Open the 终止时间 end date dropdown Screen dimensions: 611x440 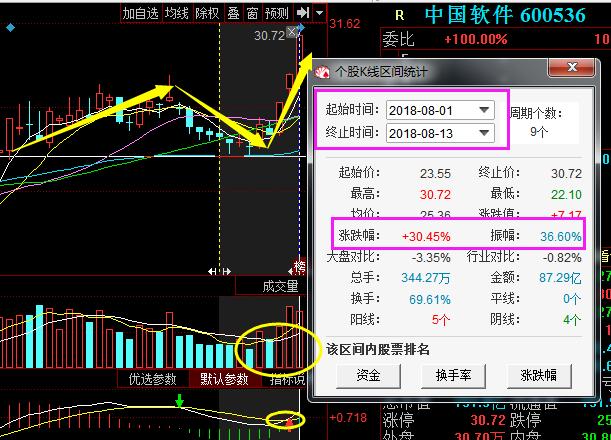(485, 132)
